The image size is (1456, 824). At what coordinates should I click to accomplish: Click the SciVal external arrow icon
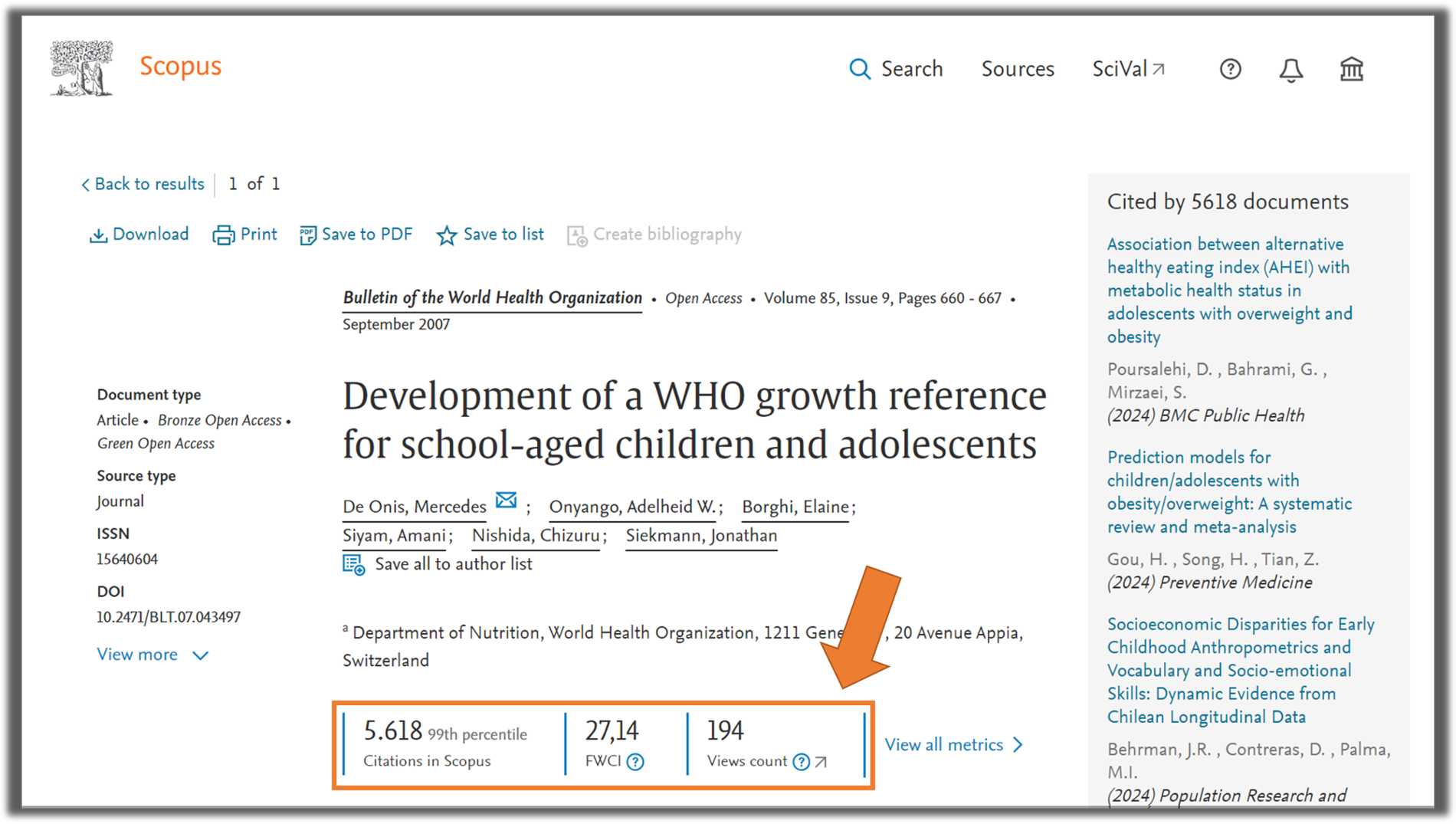[1159, 69]
